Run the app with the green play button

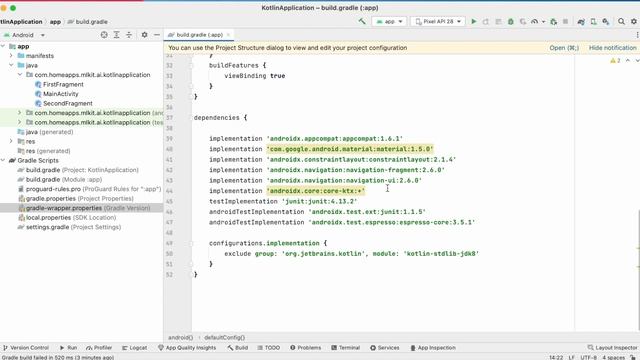point(473,21)
